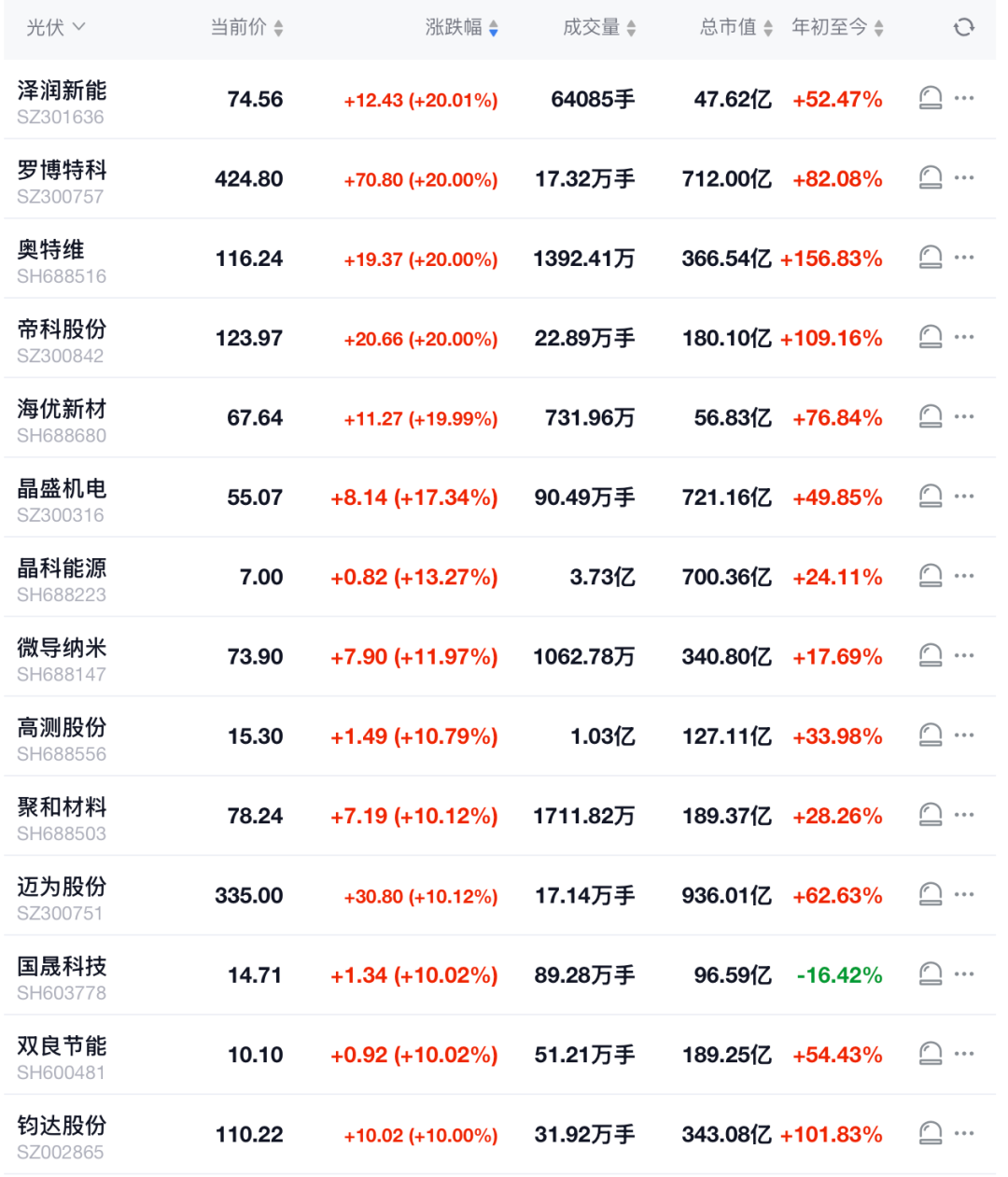Open the 年初至今 sort control
Image resolution: width=1008 pixels, height=1177 pixels.
click(x=877, y=27)
